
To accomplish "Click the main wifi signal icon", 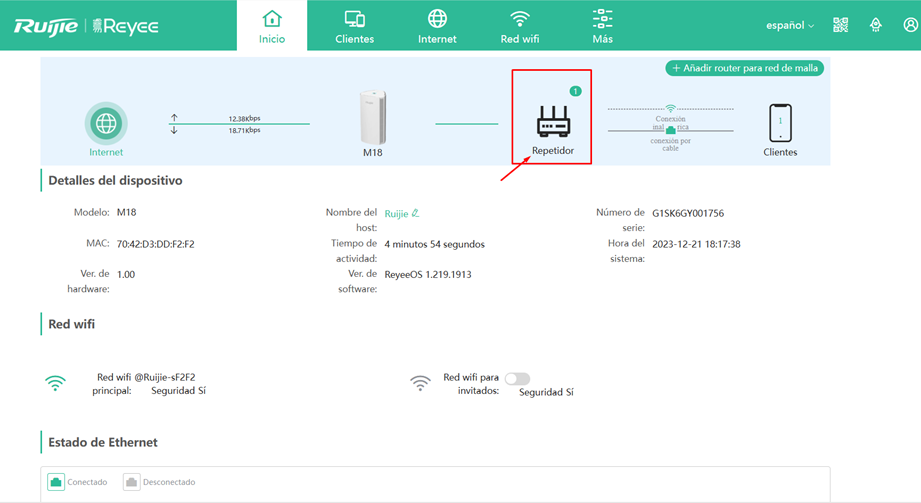I will click(x=55, y=383).
